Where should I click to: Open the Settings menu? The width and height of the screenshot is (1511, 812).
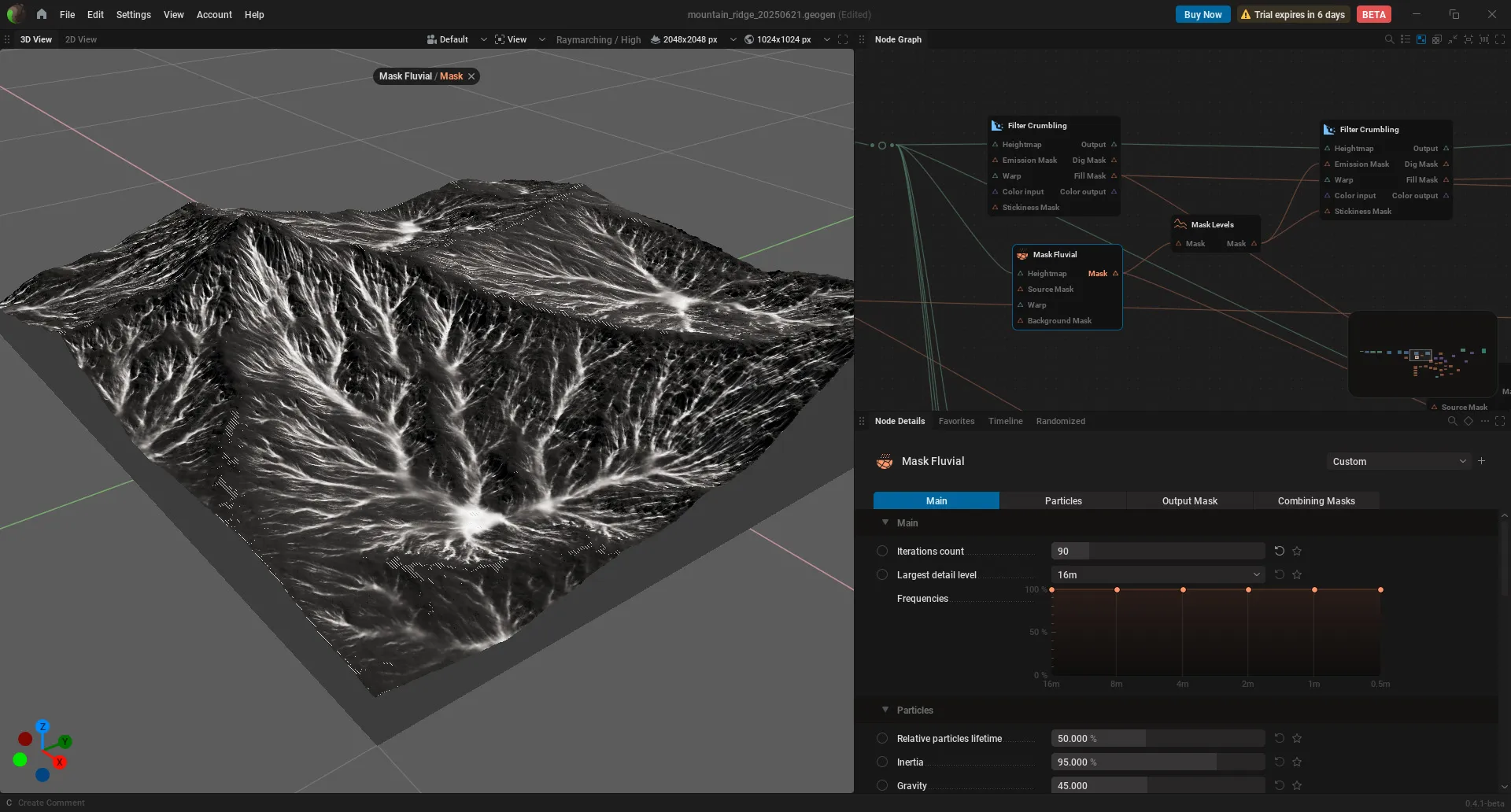coord(133,14)
